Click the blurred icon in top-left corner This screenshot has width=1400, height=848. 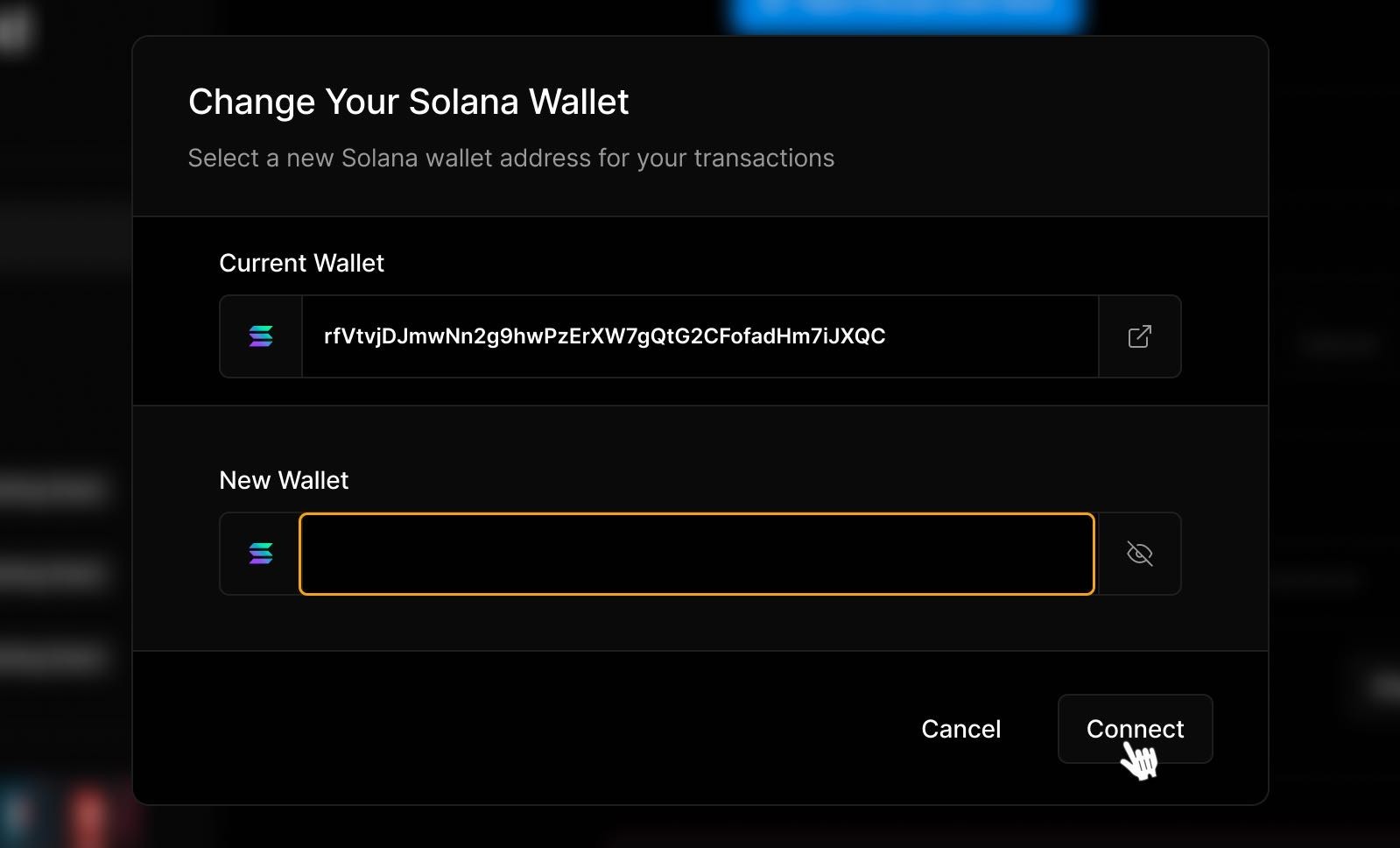(14, 32)
